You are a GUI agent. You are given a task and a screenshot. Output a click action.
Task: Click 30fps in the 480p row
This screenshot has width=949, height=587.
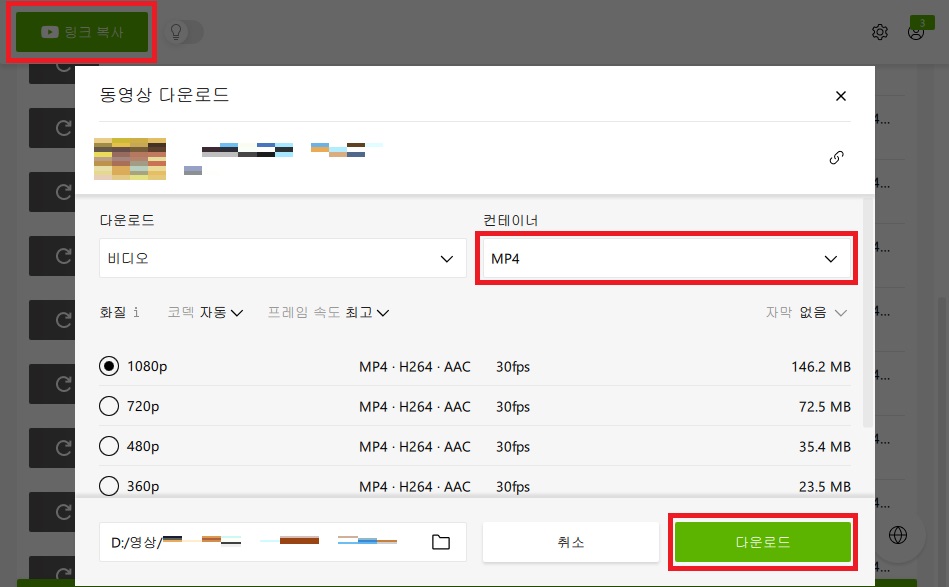513,447
